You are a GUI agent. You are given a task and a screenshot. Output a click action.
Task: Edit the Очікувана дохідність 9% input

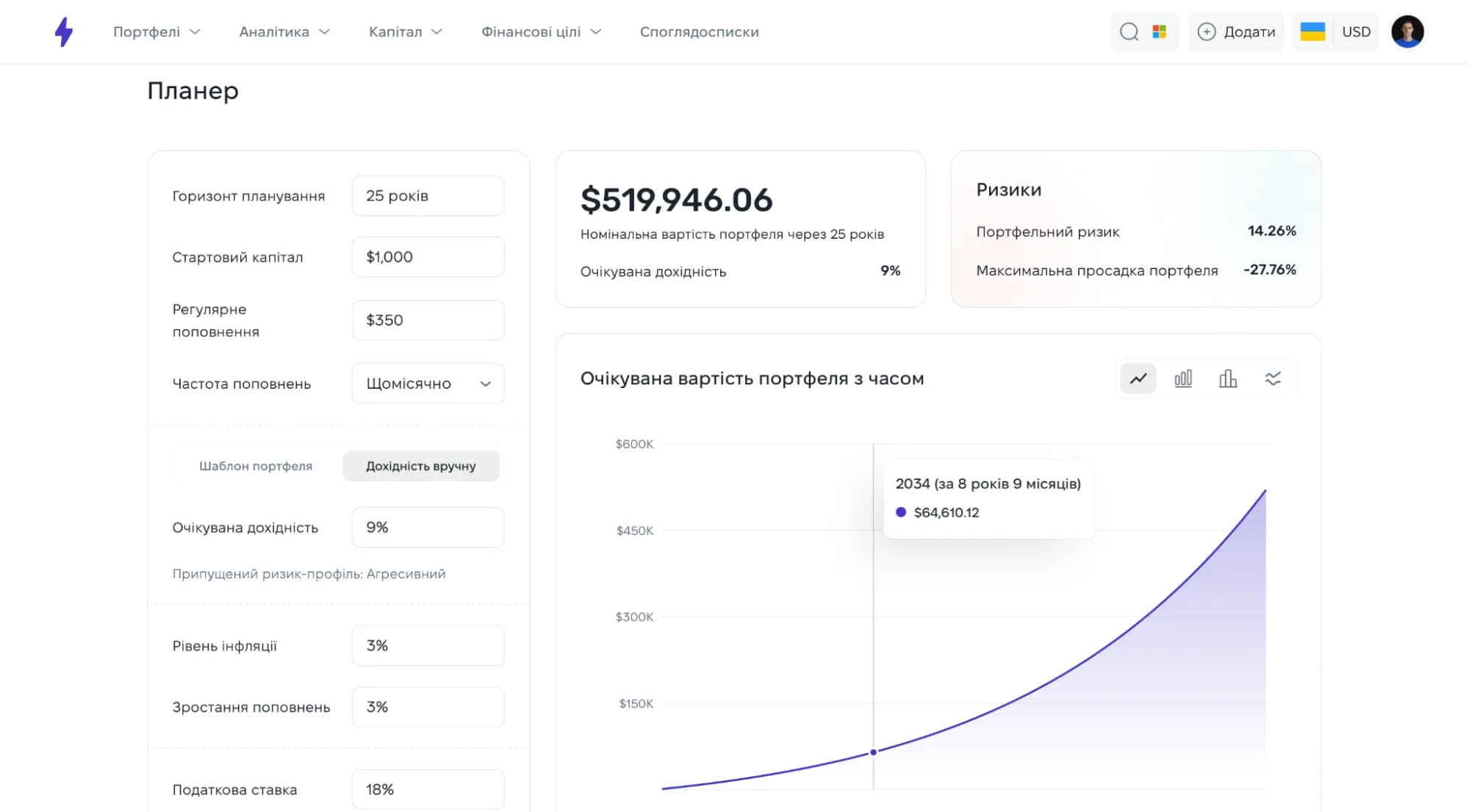point(428,527)
